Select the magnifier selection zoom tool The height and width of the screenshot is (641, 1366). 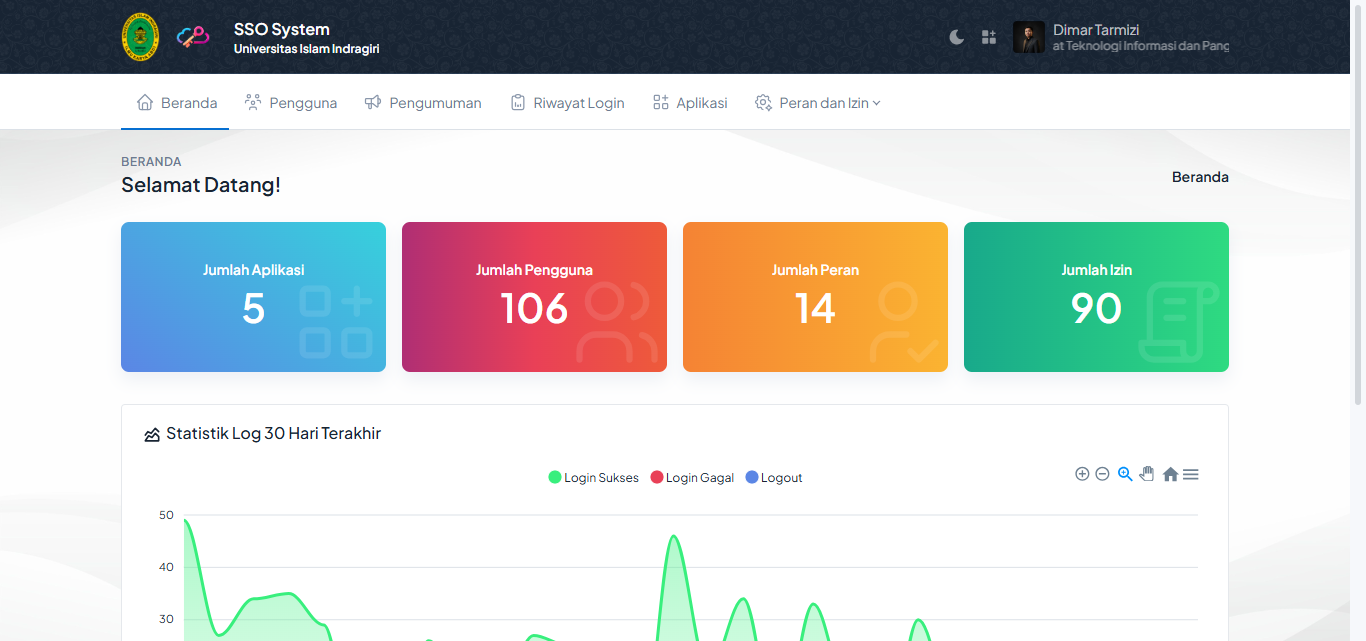1125,474
